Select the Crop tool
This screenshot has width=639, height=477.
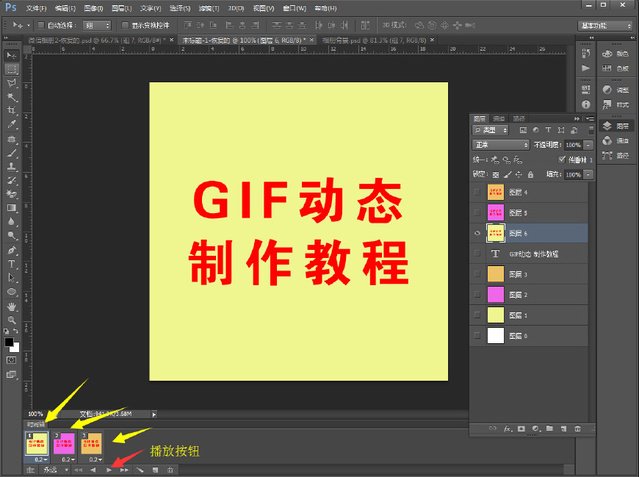pos(11,110)
